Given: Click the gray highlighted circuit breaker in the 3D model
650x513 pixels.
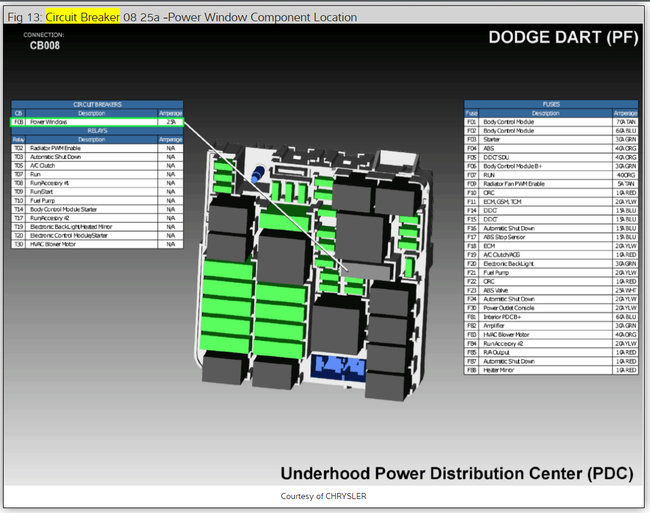Looking at the screenshot, I should (366, 270).
